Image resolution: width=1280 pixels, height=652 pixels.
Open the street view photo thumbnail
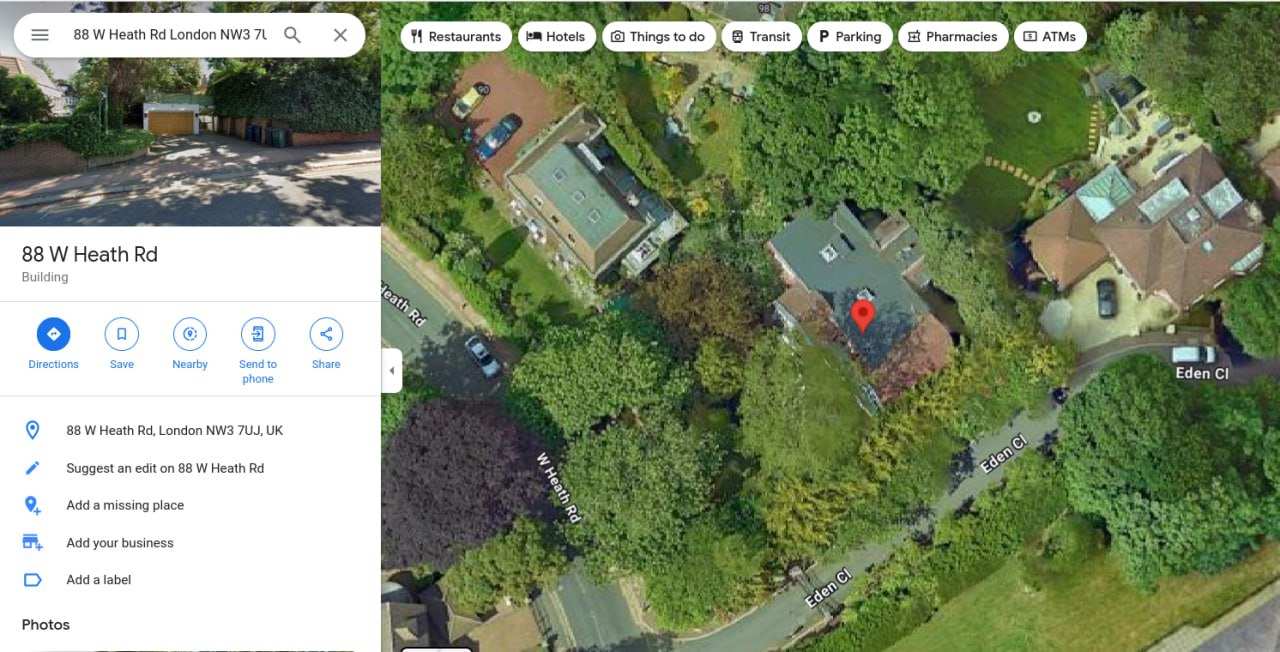[x=190, y=113]
